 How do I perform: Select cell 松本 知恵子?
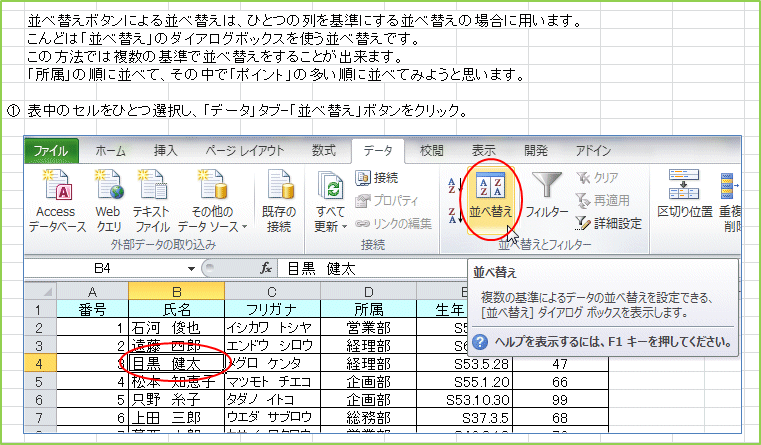click(177, 382)
